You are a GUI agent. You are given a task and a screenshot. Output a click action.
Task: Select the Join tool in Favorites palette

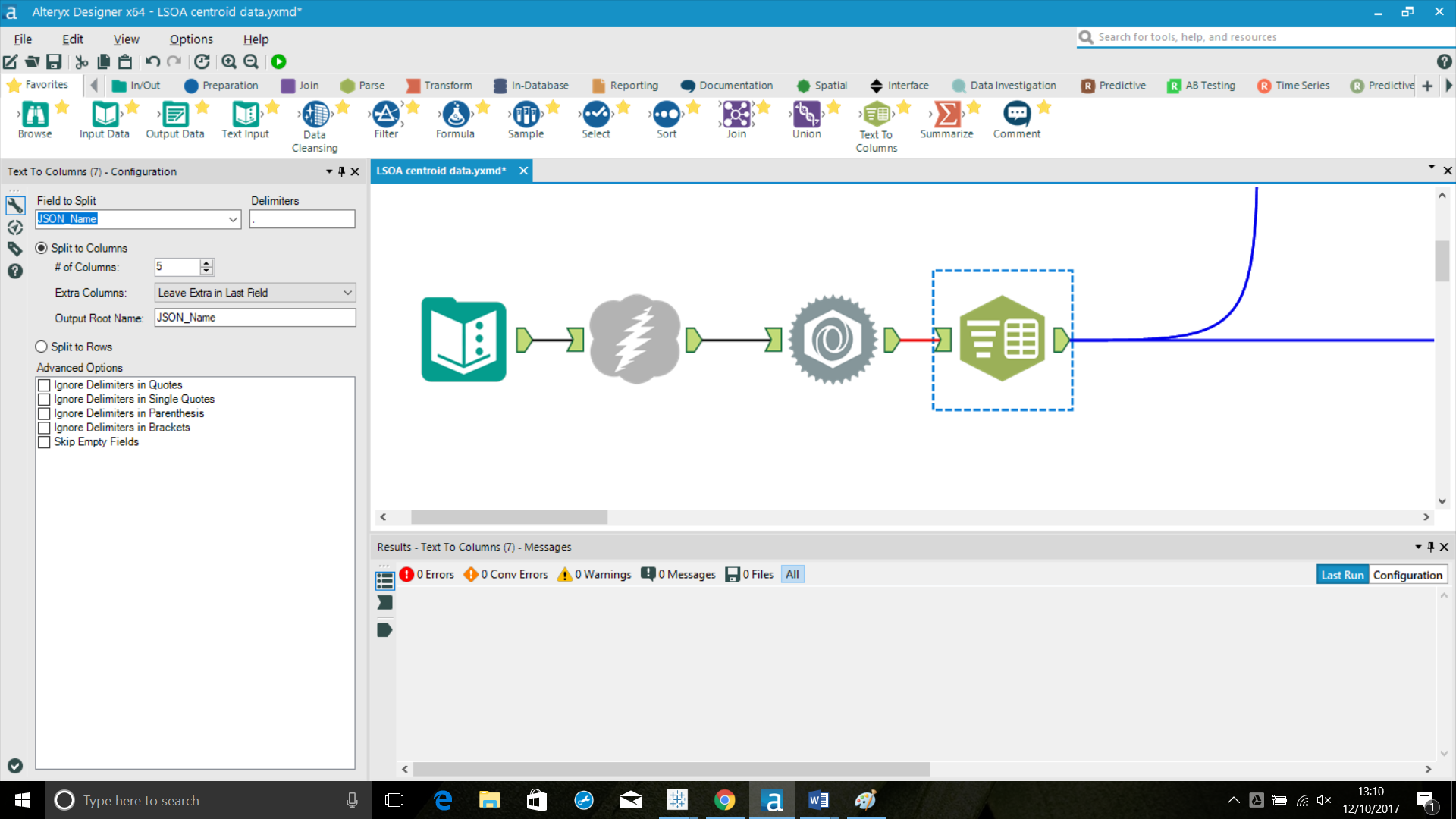click(x=736, y=120)
